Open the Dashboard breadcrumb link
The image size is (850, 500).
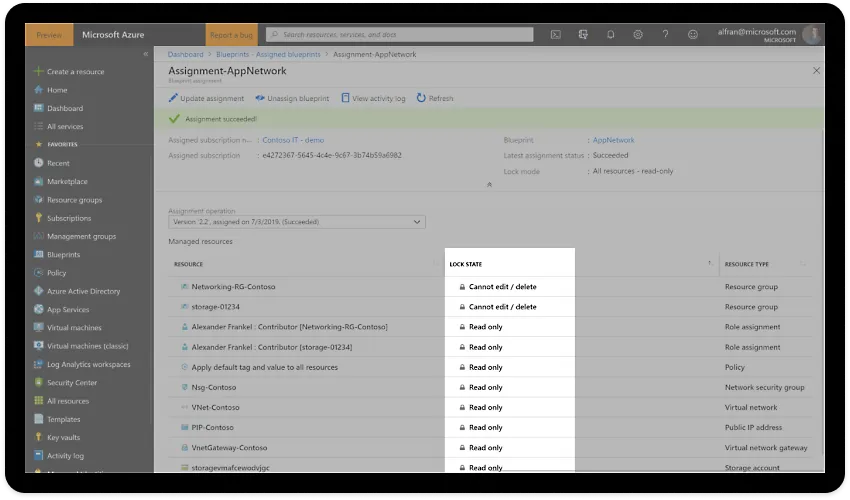pos(185,54)
